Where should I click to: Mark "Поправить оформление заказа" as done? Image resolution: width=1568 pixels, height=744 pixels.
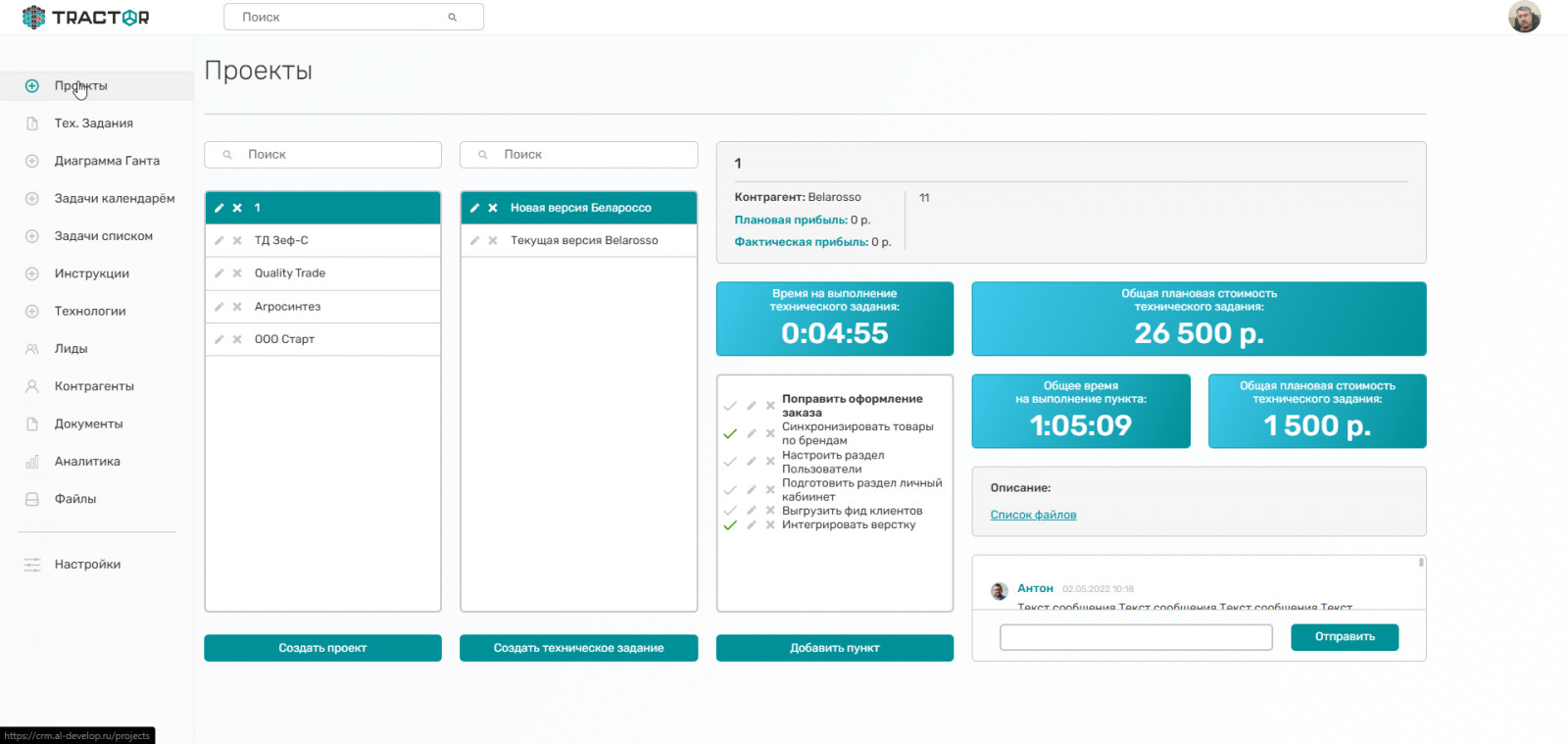pos(730,406)
